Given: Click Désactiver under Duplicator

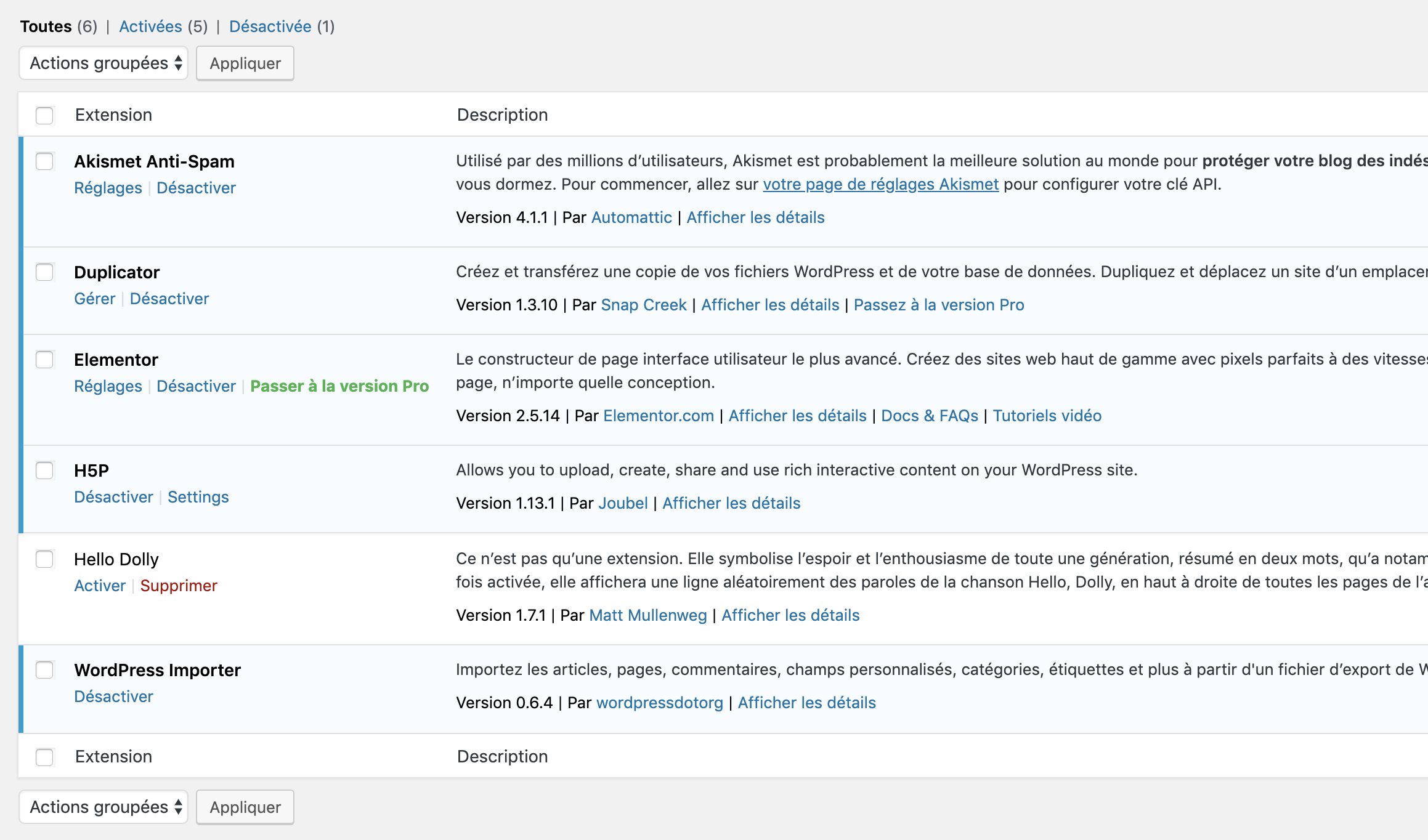Looking at the screenshot, I should (x=169, y=299).
